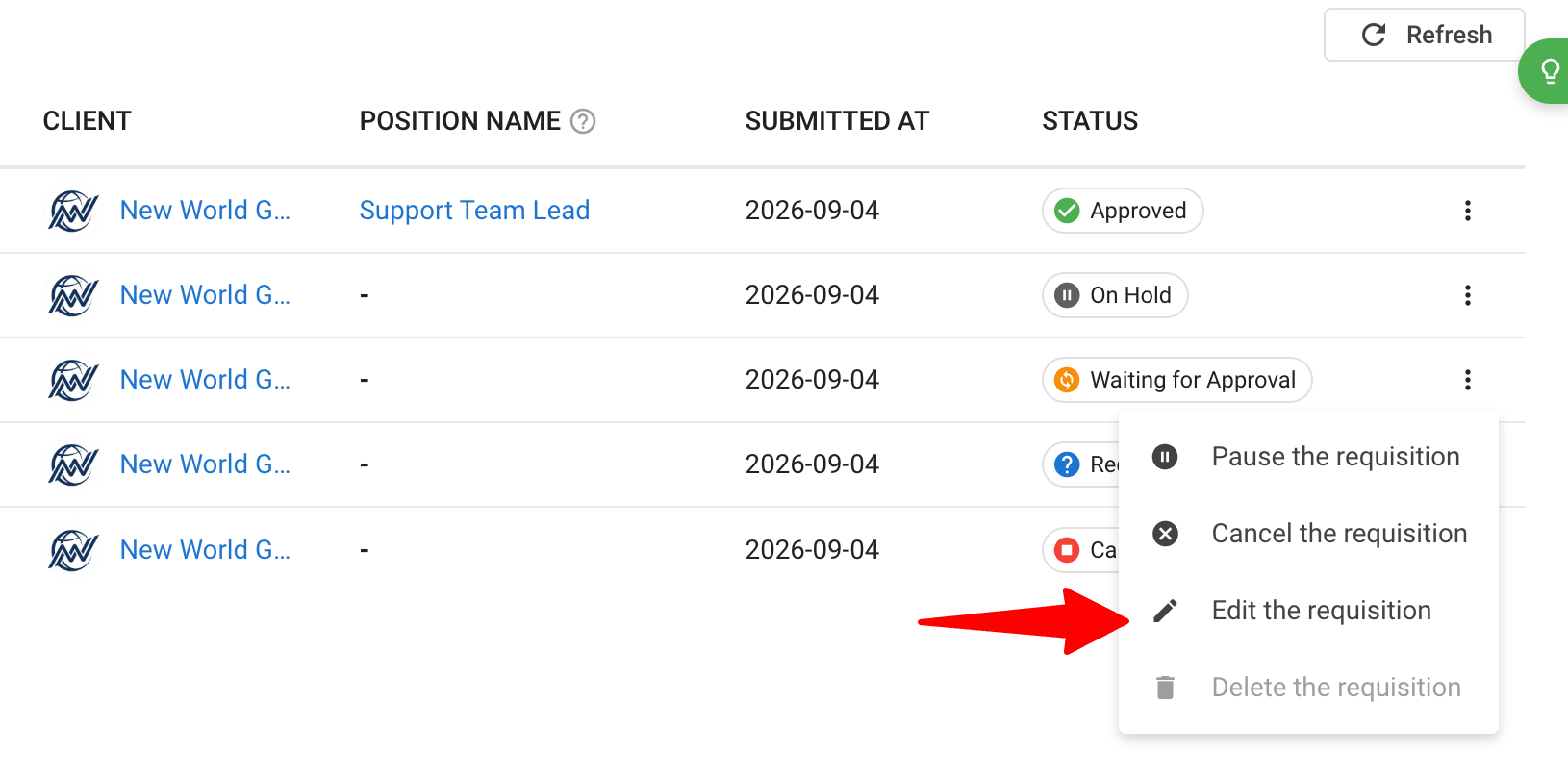Click the CLIENT column header
This screenshot has height=777, width=1568.
coord(88,121)
